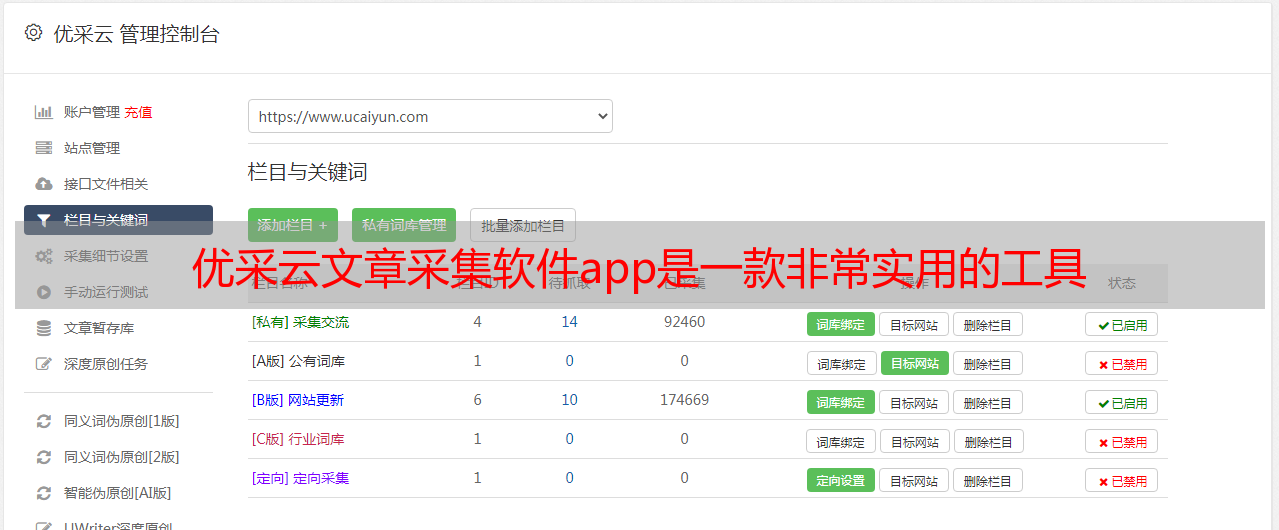
Task: Toggle the 已启用 status of 采集交流
Action: [x=1121, y=324]
